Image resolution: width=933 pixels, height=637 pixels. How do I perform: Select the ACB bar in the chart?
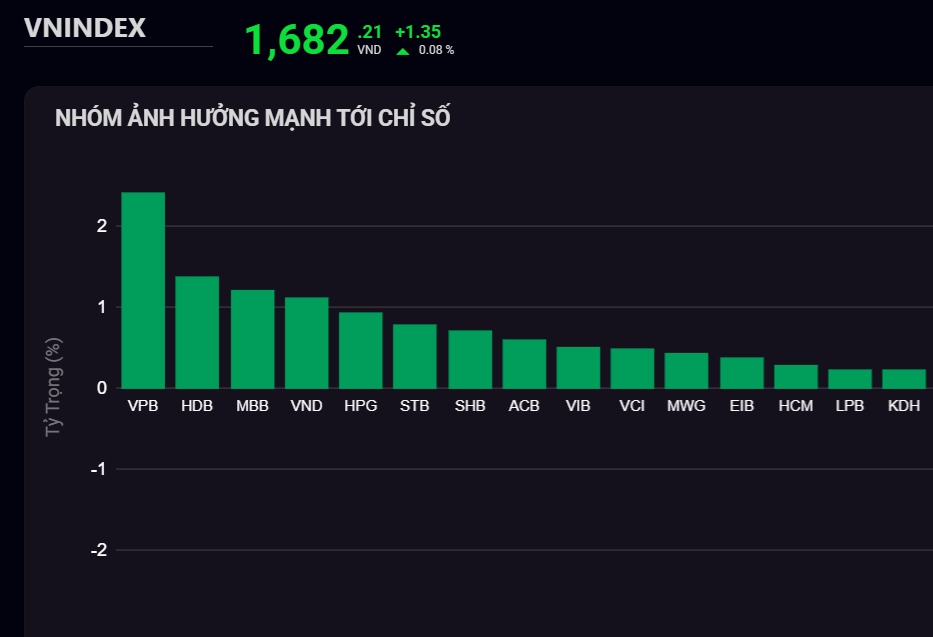524,364
